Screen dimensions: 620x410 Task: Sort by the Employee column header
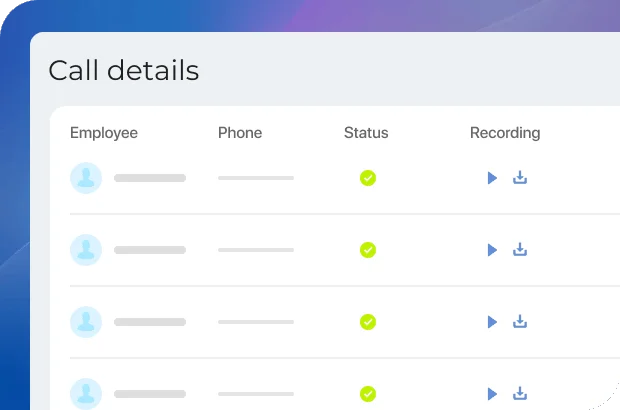click(x=104, y=133)
